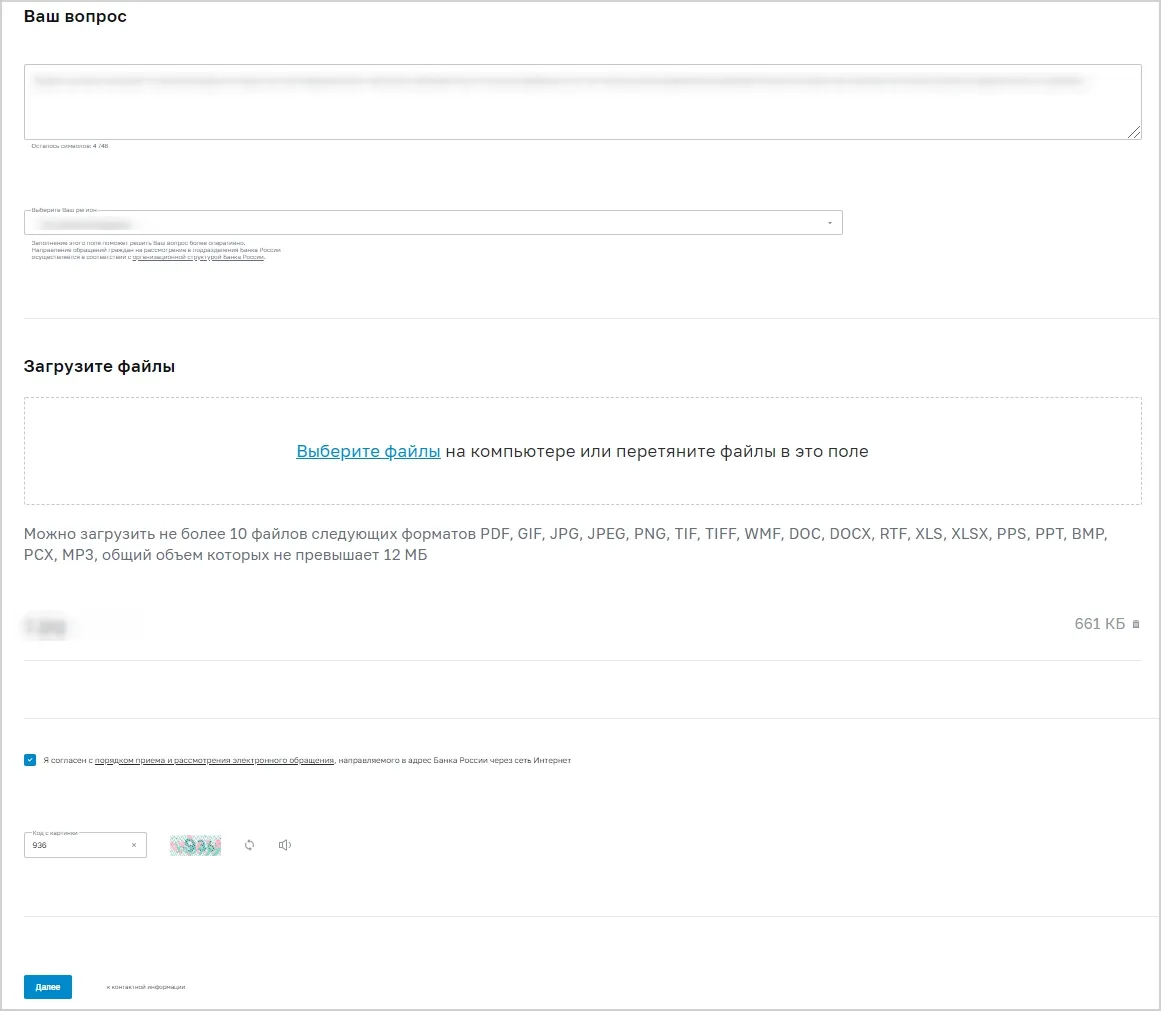Clear the captcha code field with the X
1161x1011 pixels.
point(134,845)
